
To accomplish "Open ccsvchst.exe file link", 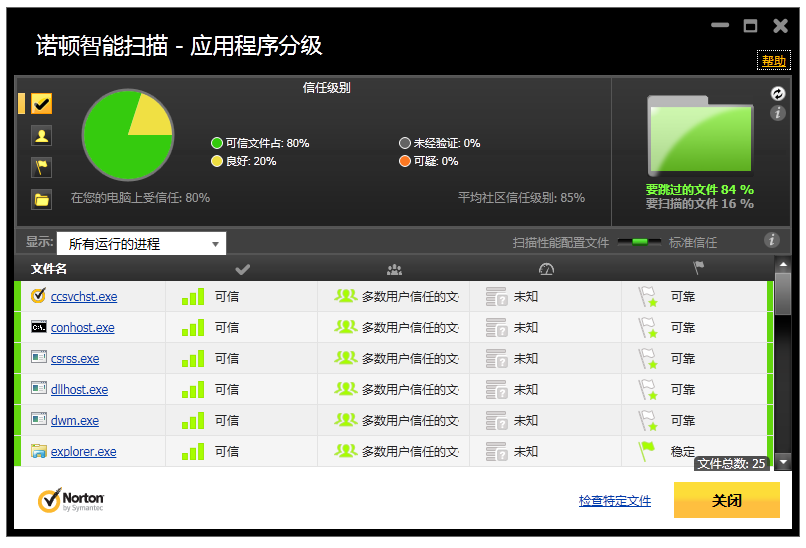I will [84, 297].
